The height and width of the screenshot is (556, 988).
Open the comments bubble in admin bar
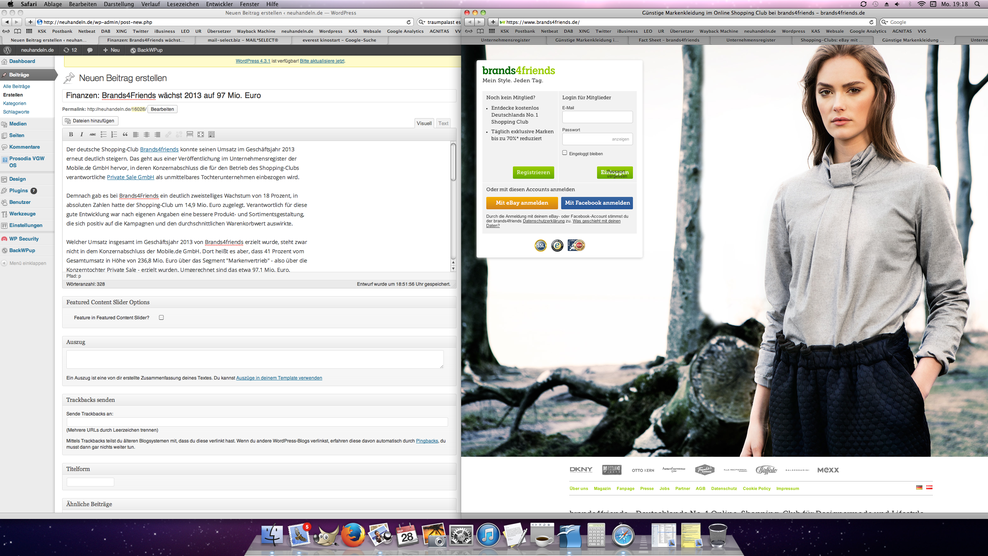point(89,50)
